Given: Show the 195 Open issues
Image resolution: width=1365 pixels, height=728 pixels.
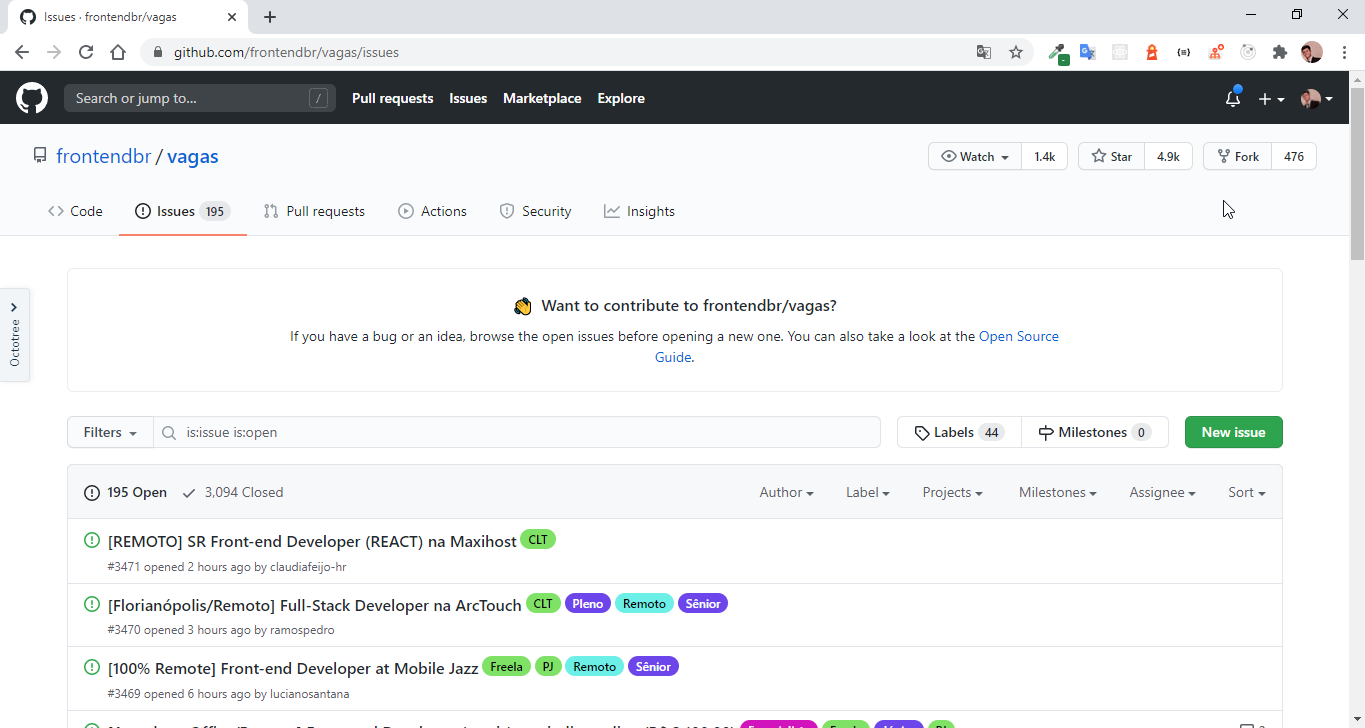Looking at the screenshot, I should point(126,492).
